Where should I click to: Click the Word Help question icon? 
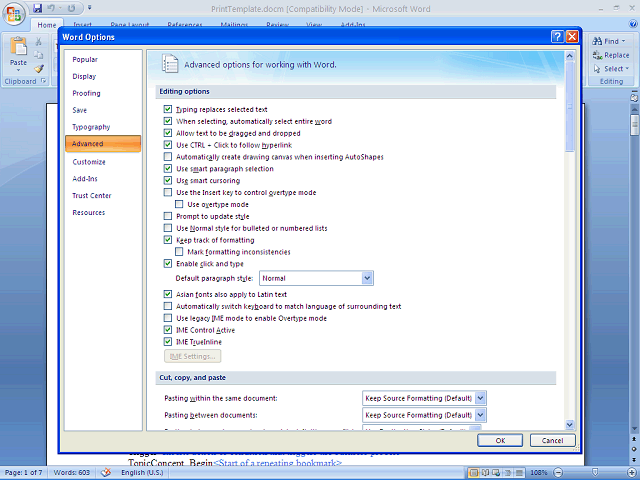click(633, 24)
